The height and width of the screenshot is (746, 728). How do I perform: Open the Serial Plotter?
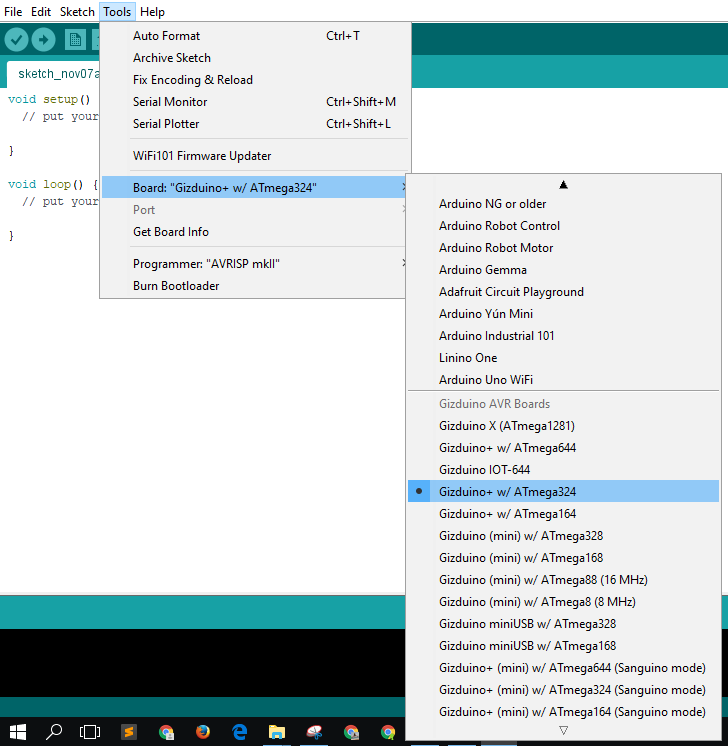[x=255, y=124]
